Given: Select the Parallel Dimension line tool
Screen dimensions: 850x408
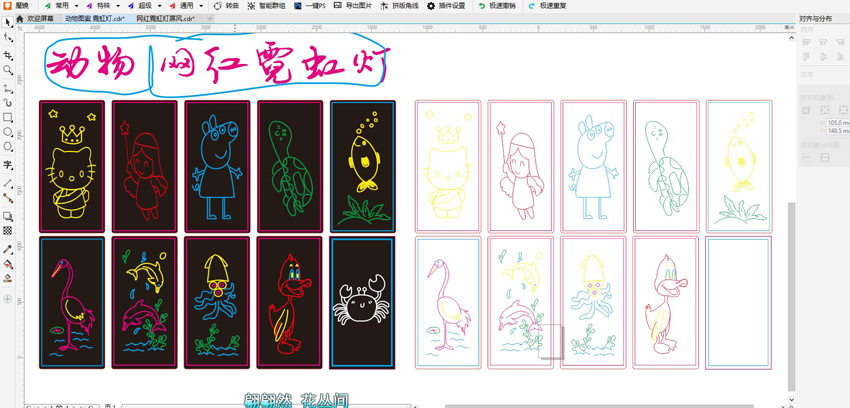Looking at the screenshot, I should coord(8,183).
